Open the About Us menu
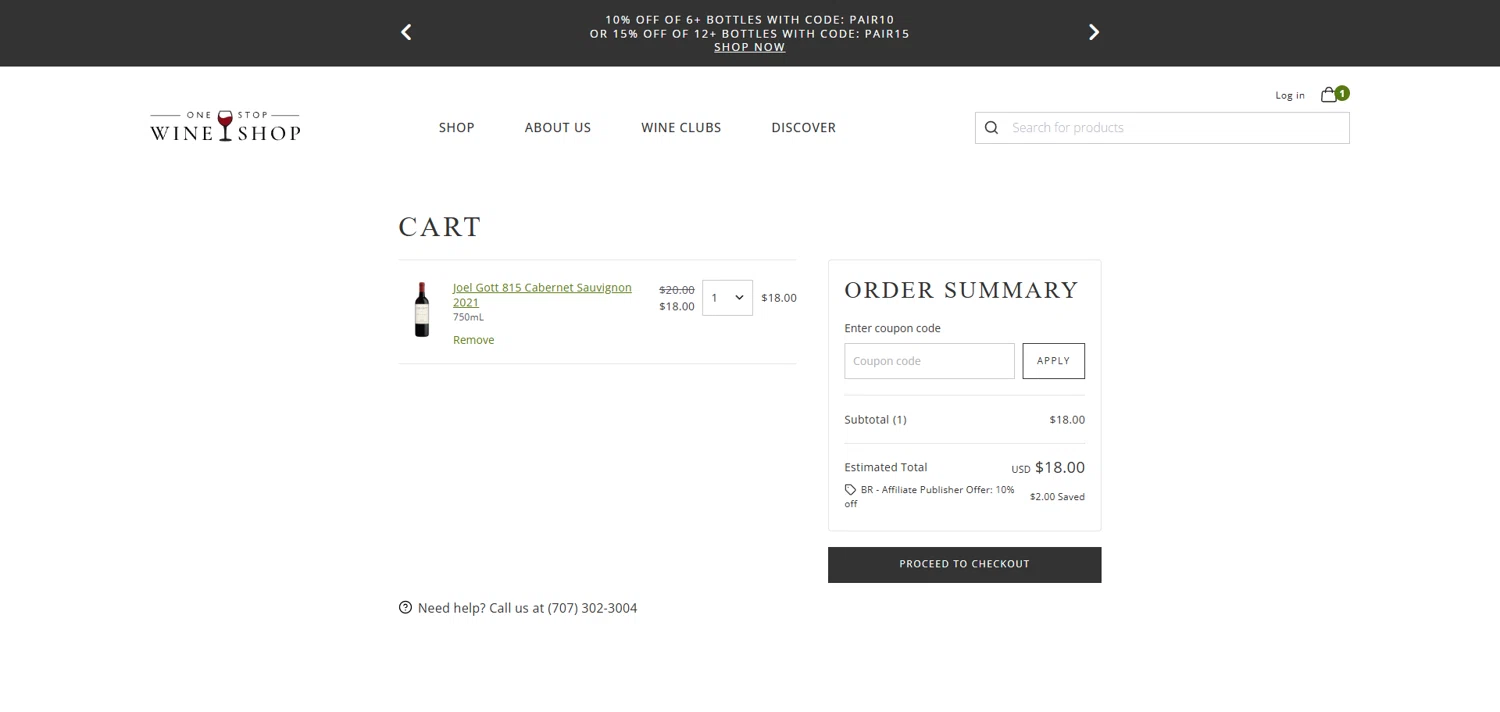The width and height of the screenshot is (1500, 712). tap(558, 128)
